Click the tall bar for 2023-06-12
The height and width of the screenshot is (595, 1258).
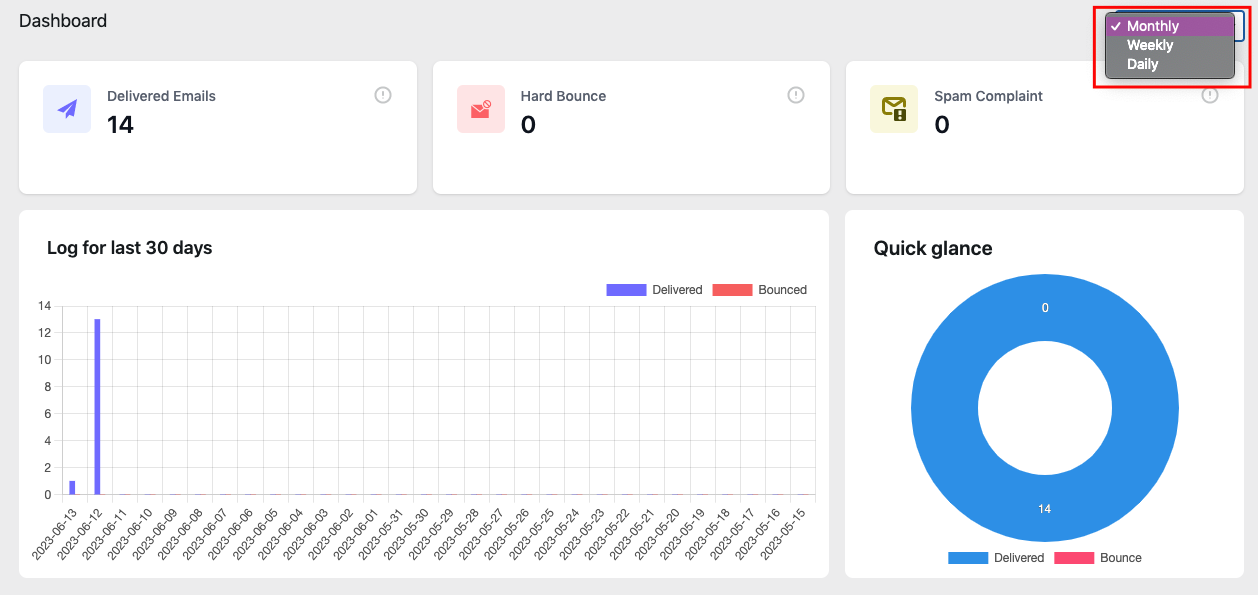pyautogui.click(x=97, y=407)
